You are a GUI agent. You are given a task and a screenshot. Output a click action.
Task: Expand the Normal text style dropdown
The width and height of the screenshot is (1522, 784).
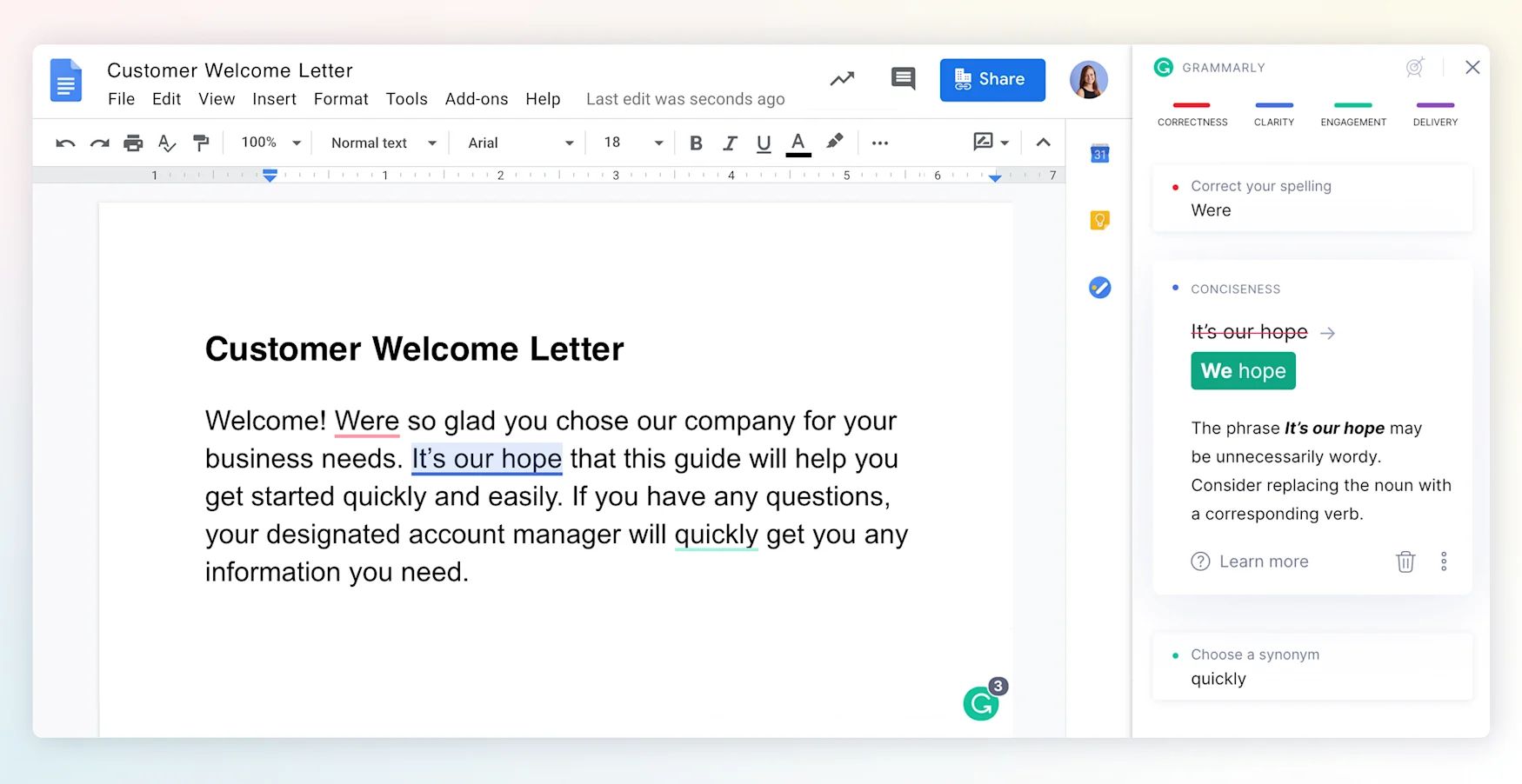tap(383, 143)
